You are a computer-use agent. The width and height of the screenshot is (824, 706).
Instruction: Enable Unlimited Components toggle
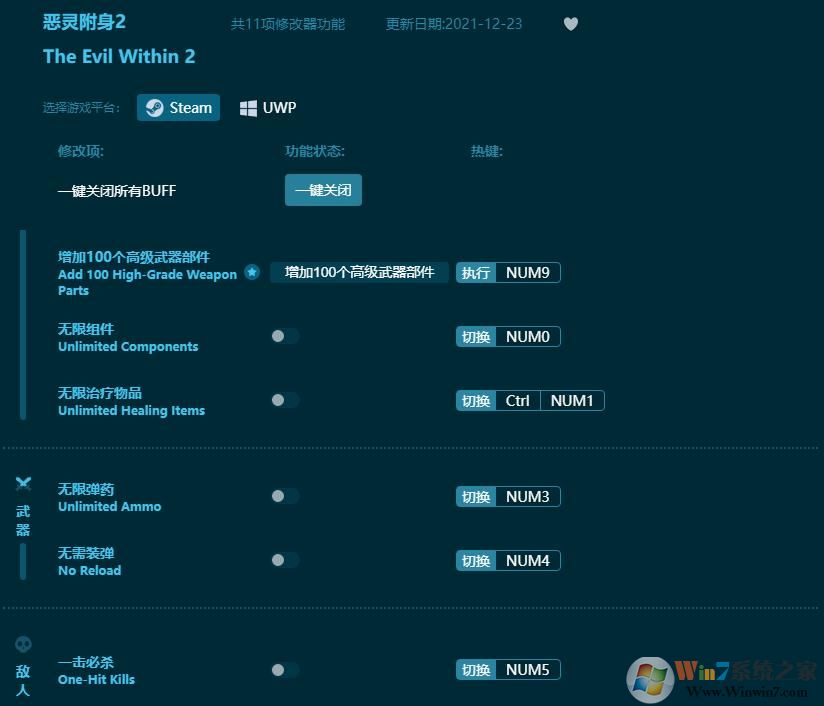tap(285, 336)
